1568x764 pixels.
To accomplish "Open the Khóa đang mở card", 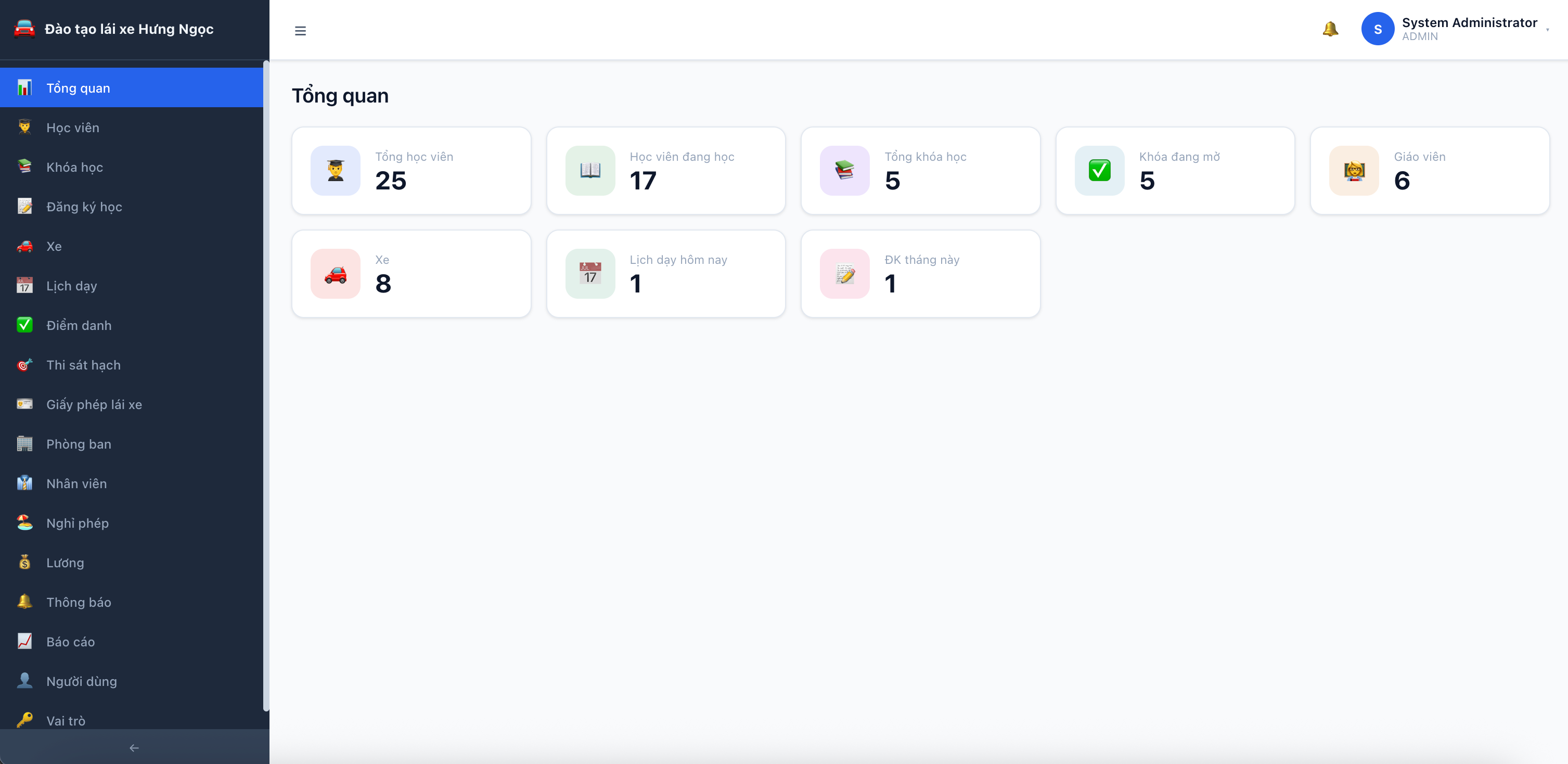I will 1175,171.
